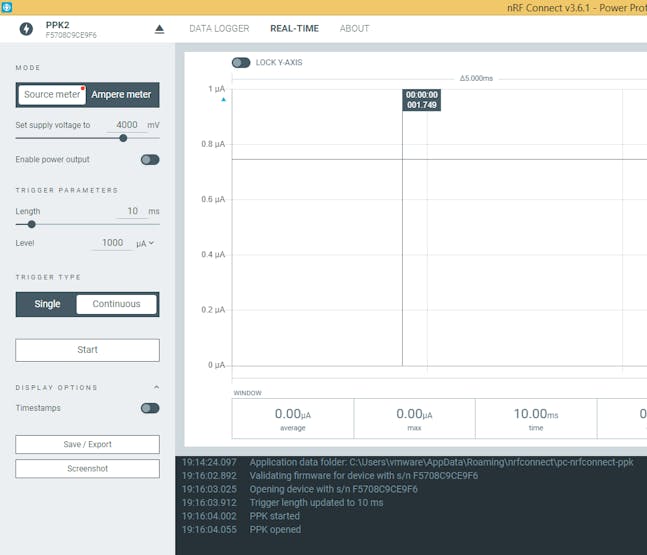Click the trigger Level value input field
This screenshot has width=647, height=555.
(x=112, y=243)
